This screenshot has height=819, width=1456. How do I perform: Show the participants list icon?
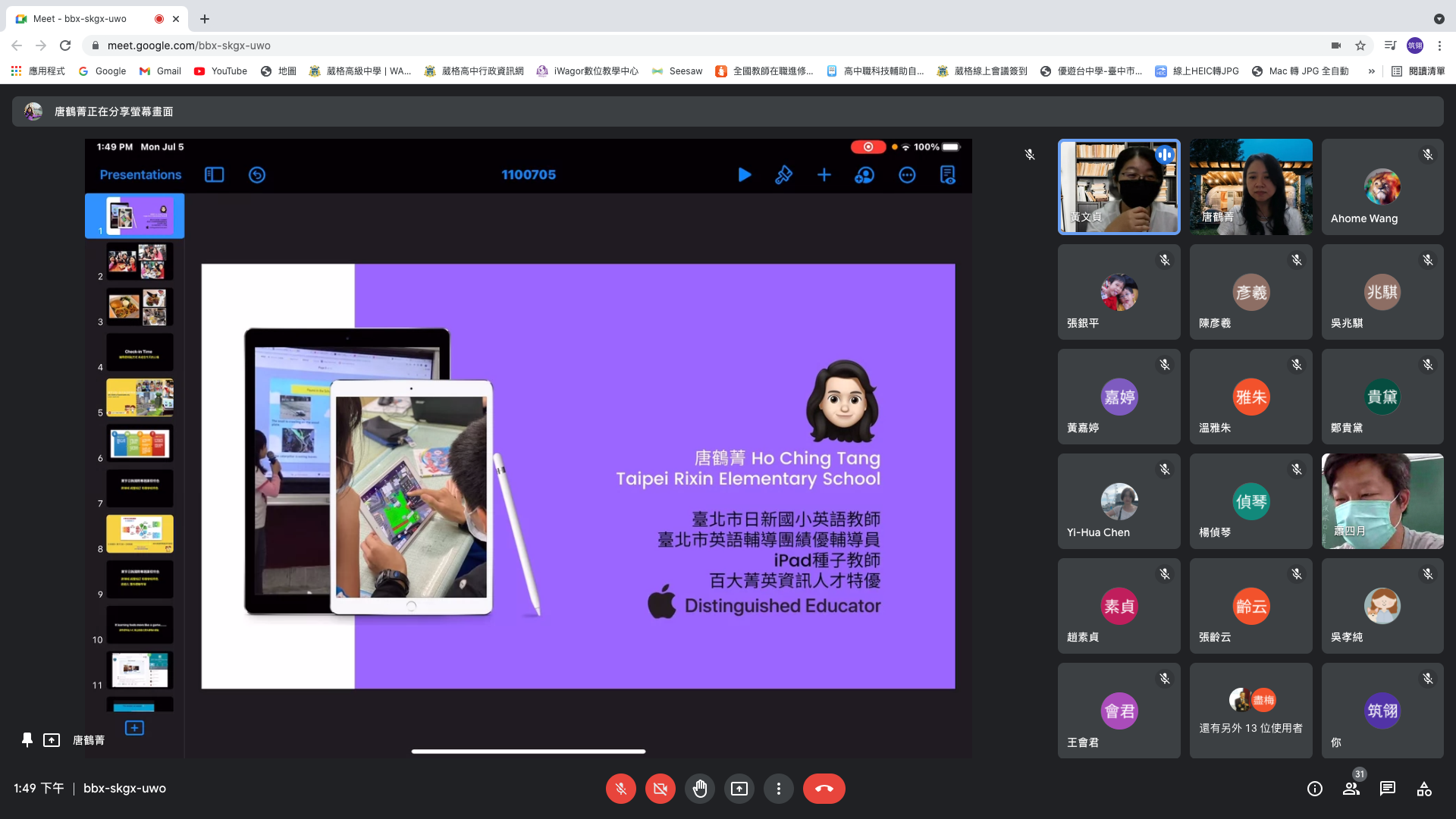click(x=1351, y=789)
